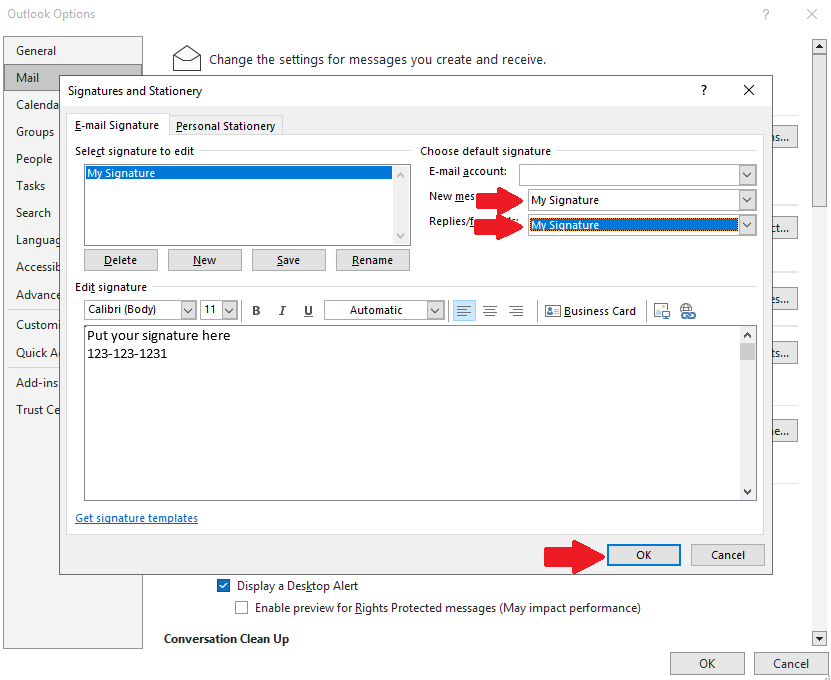831x680 pixels.
Task: Select Tasks in Outlook Options sidebar
Action: click(x=32, y=186)
